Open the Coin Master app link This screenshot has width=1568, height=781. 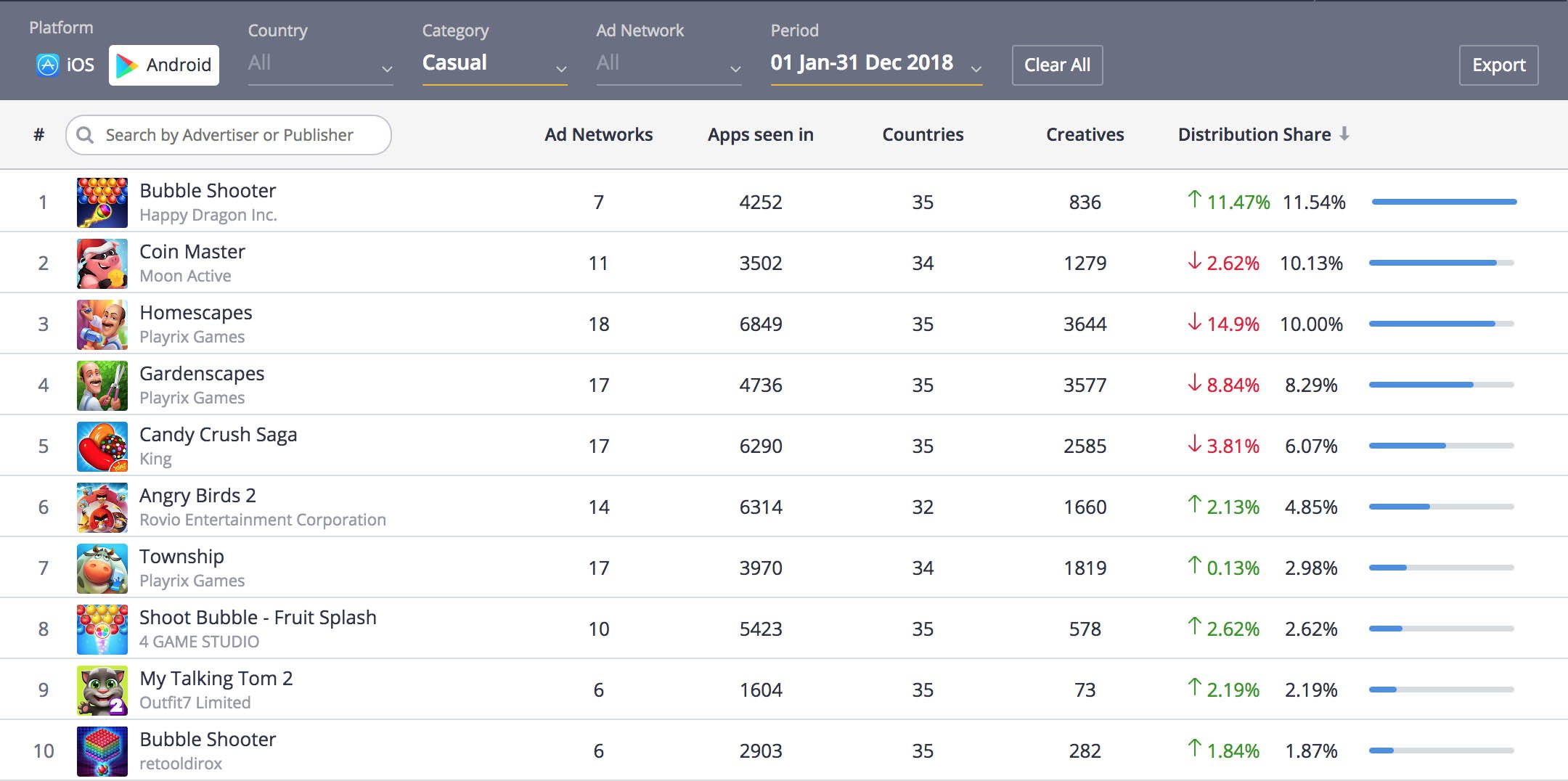tap(192, 252)
